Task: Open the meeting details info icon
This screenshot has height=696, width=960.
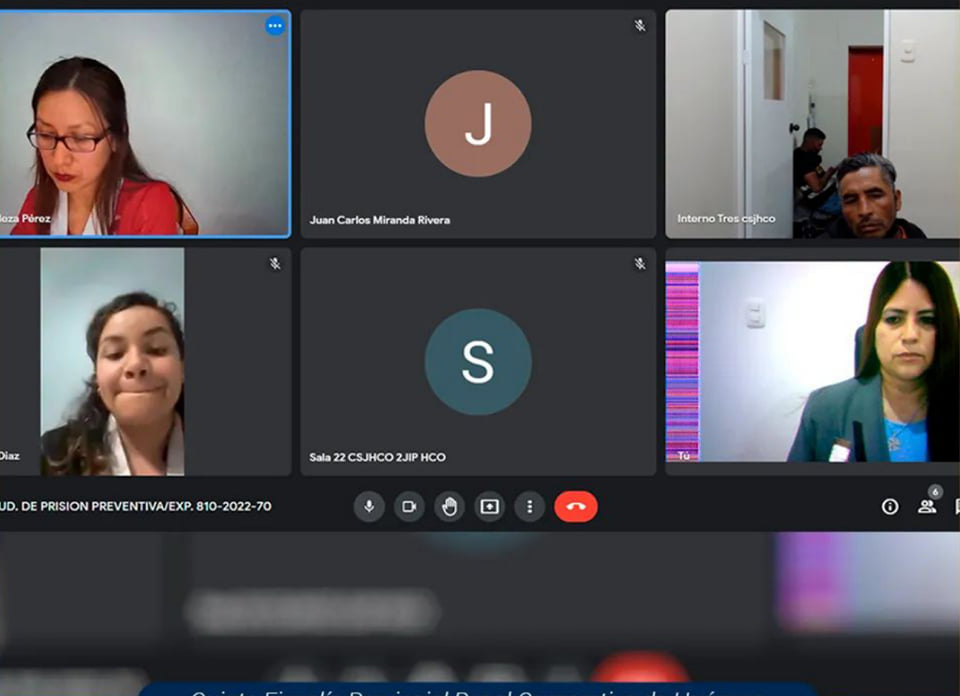Action: [889, 506]
